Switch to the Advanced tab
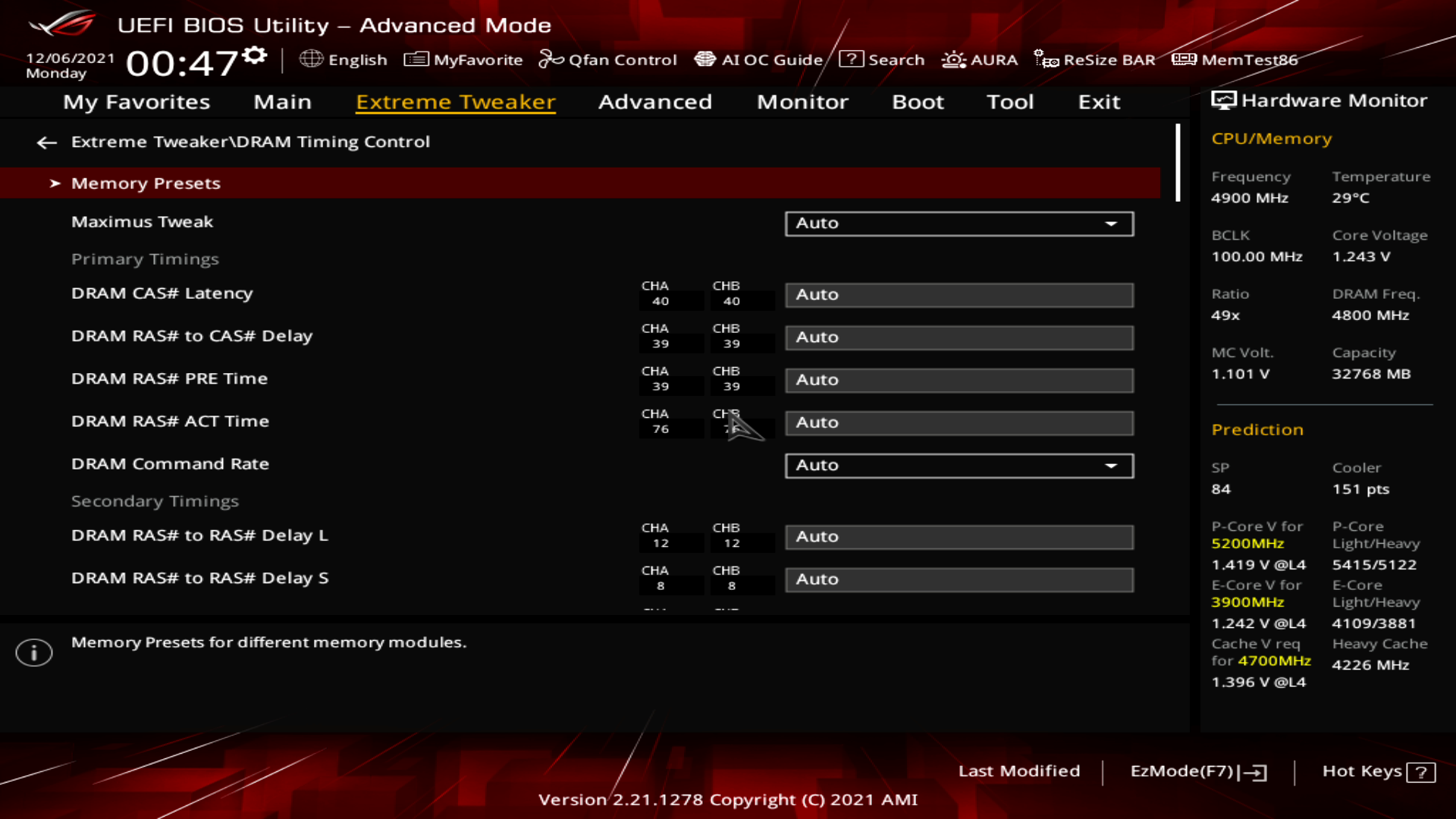 (x=654, y=102)
